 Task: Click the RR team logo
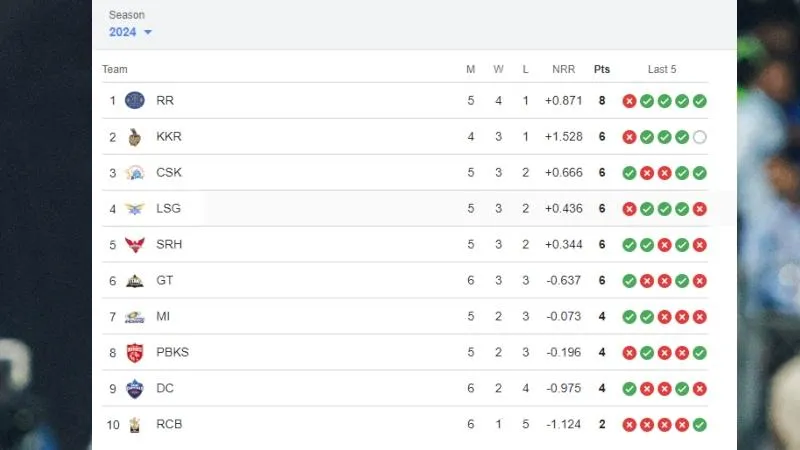tap(135, 101)
